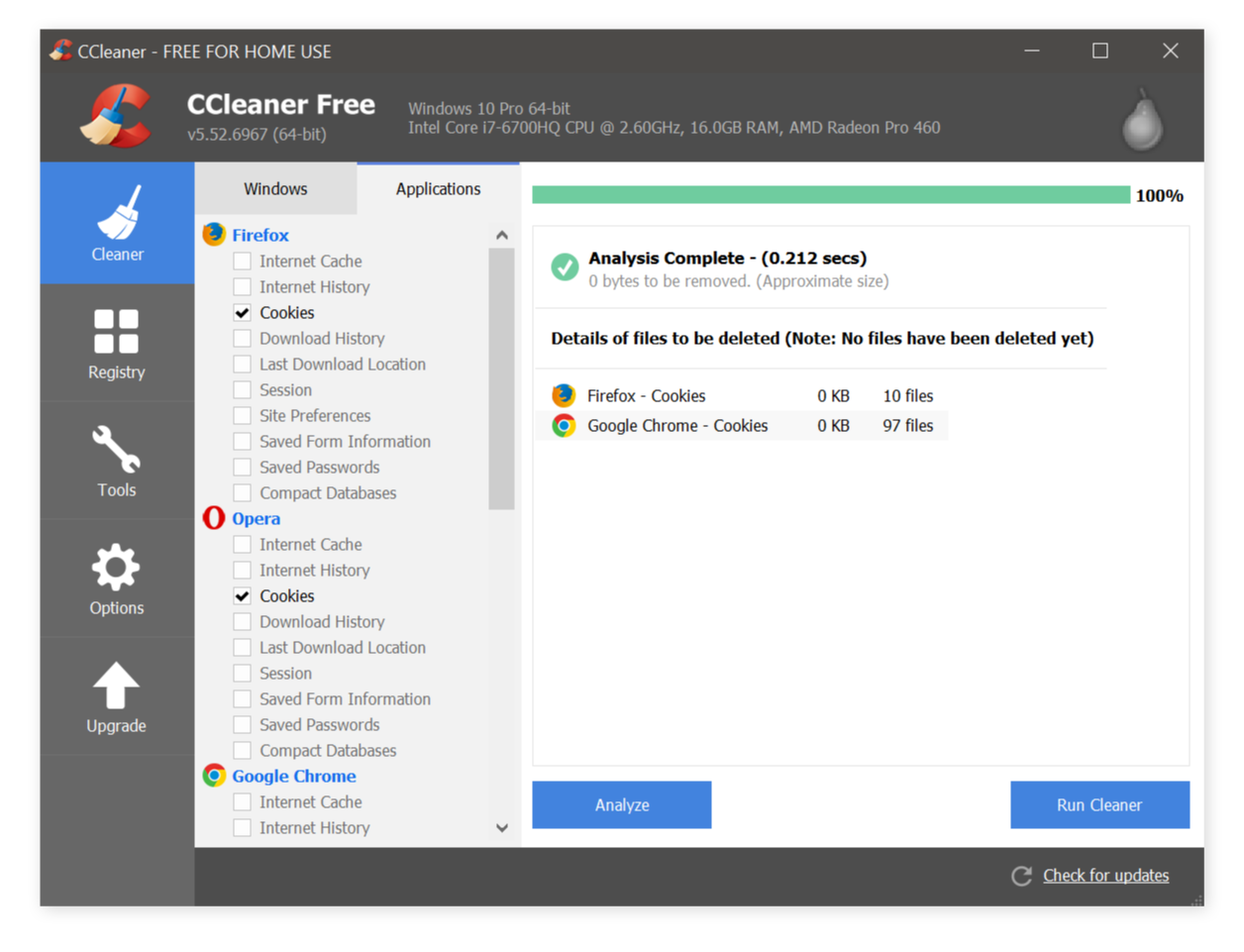This screenshot has width=1244, height=952.
Task: Enable Firefox Saved Passwords checkbox
Action: tap(242, 467)
